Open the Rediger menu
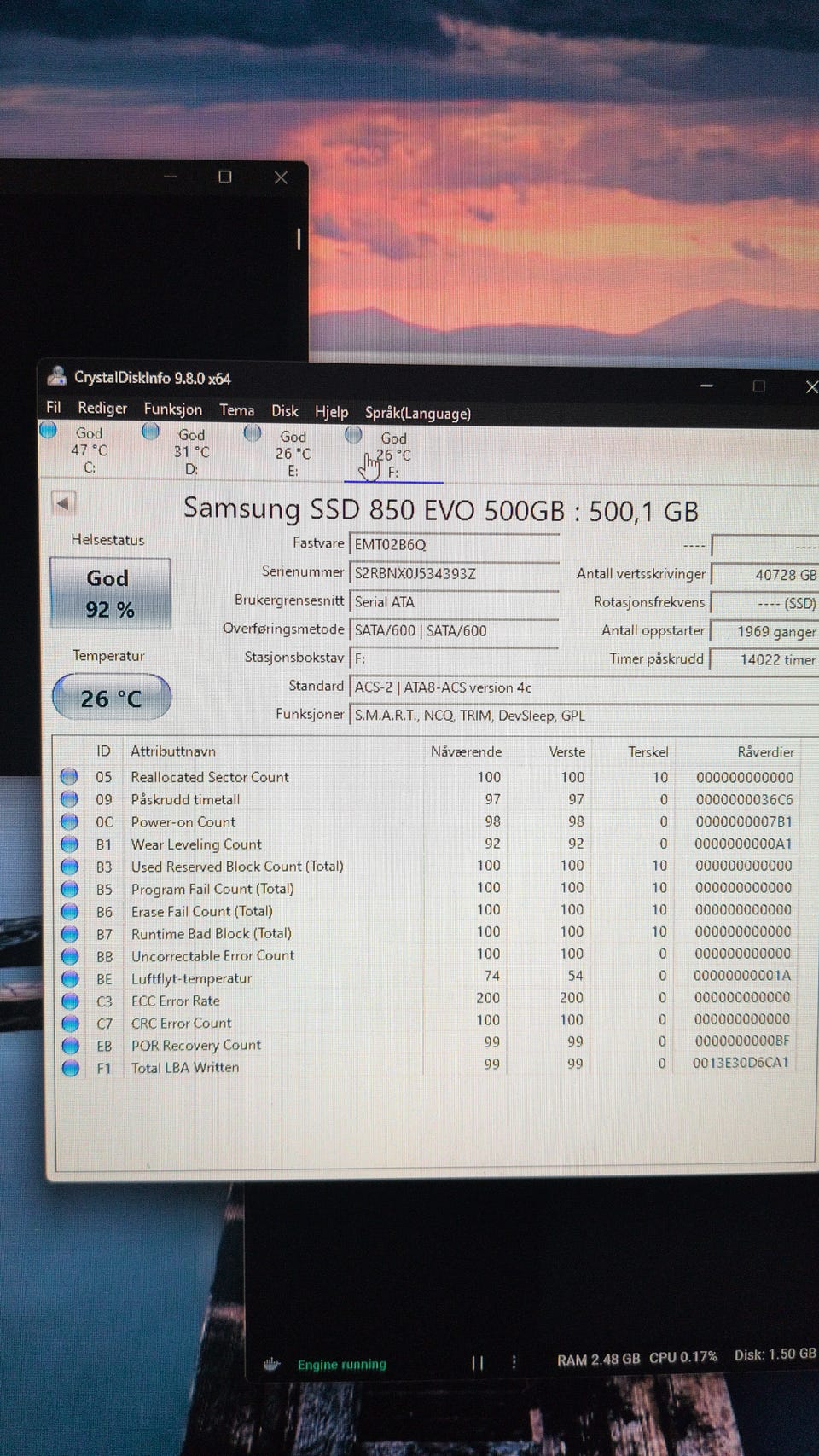819x1456 pixels. (x=102, y=408)
